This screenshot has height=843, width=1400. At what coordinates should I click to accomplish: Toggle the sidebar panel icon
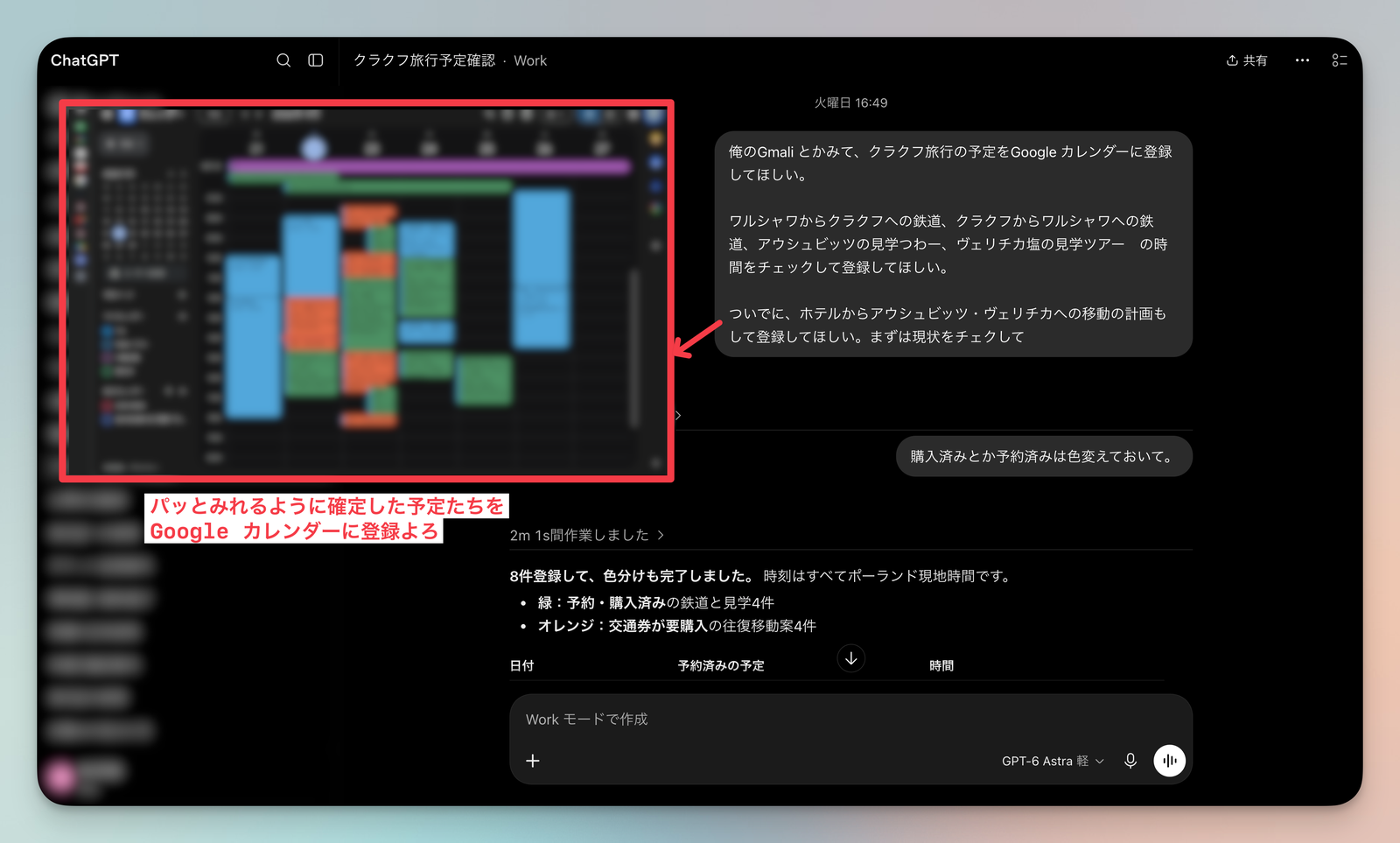coord(316,60)
